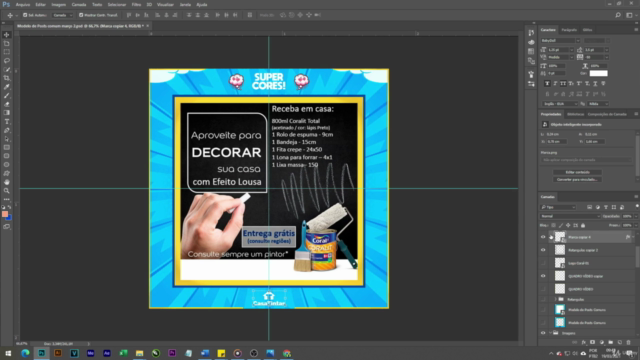Open the Imagem menu
Viewport: 640px width, 360px height.
(x=58, y=5)
